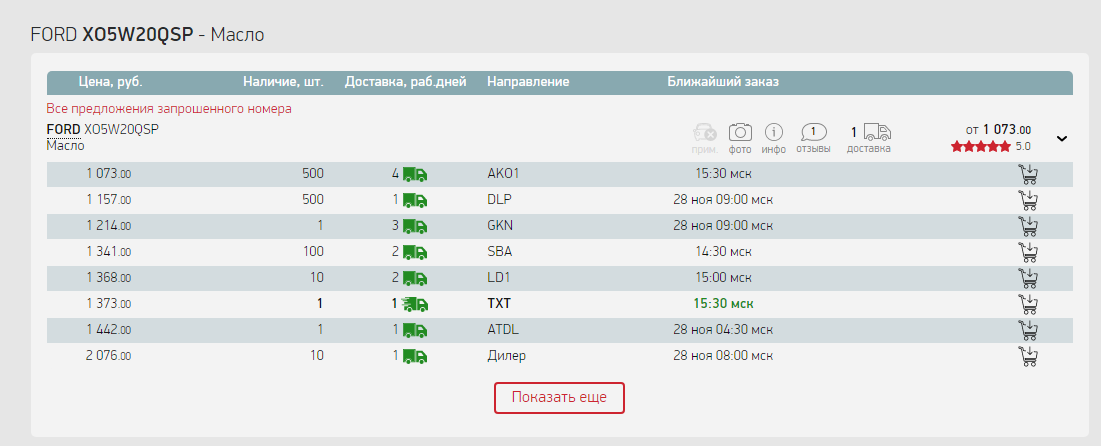The image size is (1101, 446).
Task: Sort by Доставка, раб.дней column header
Action: (x=406, y=82)
